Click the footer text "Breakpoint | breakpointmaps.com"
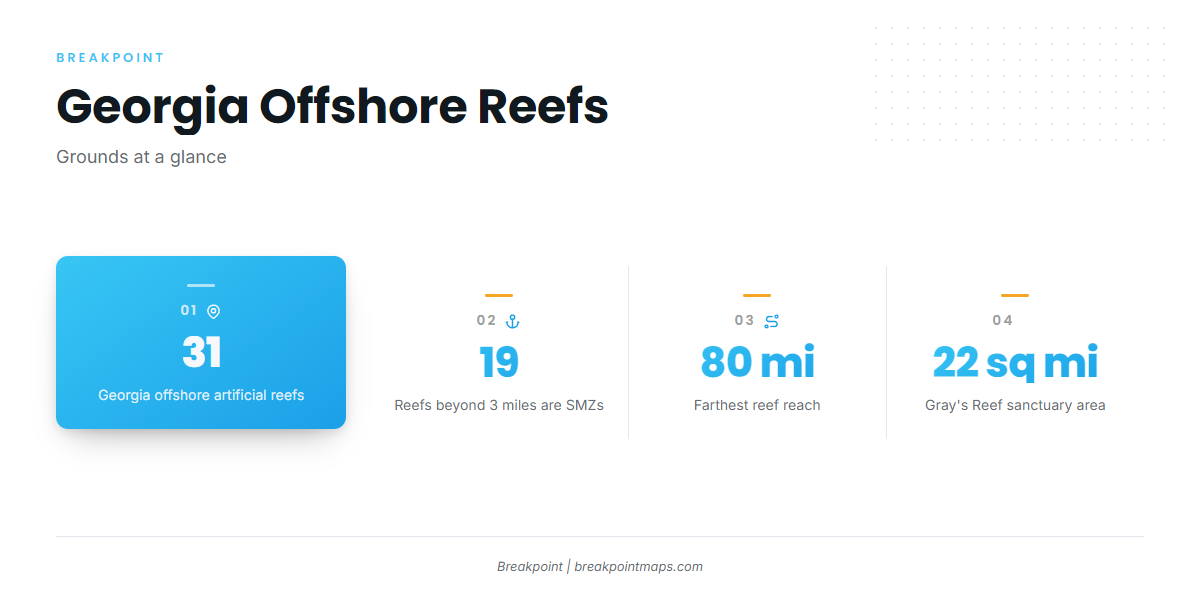Image resolution: width=1200 pixels, height=600 pixels. click(600, 567)
